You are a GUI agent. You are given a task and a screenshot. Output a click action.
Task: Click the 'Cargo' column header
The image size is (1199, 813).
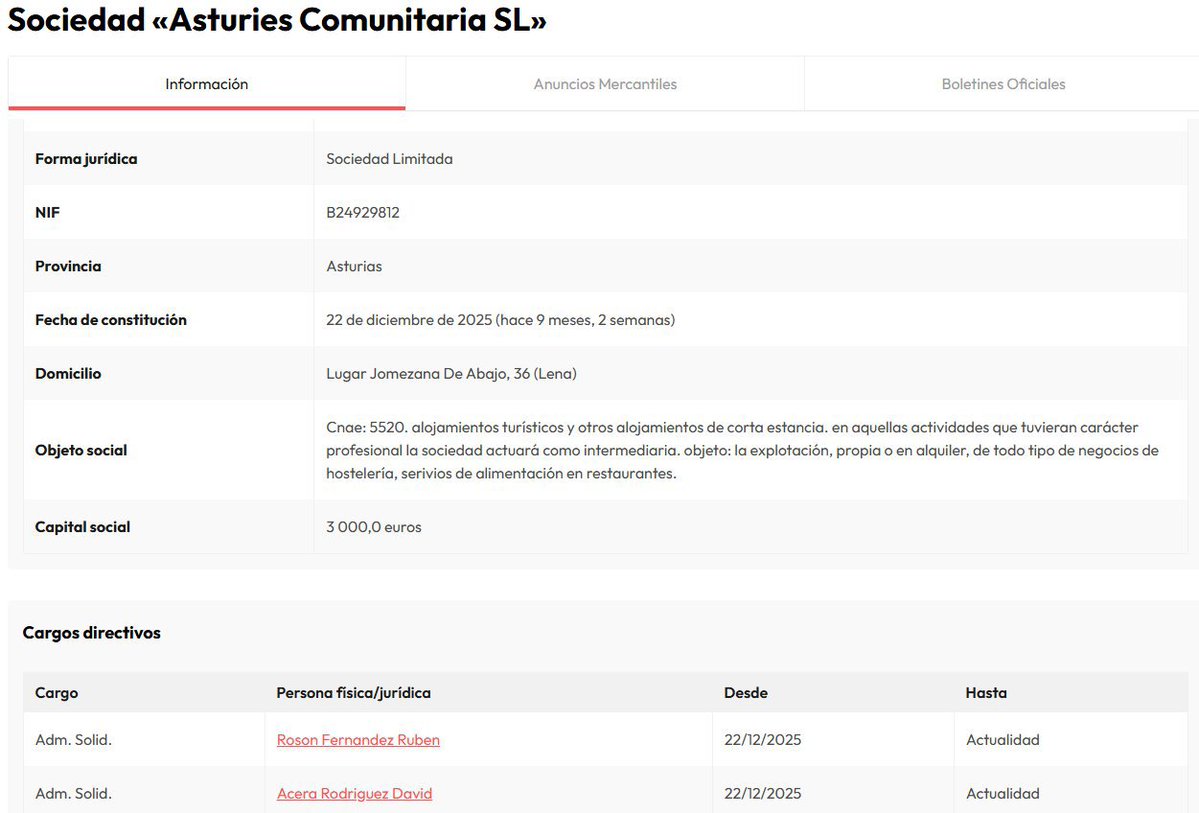(x=57, y=693)
